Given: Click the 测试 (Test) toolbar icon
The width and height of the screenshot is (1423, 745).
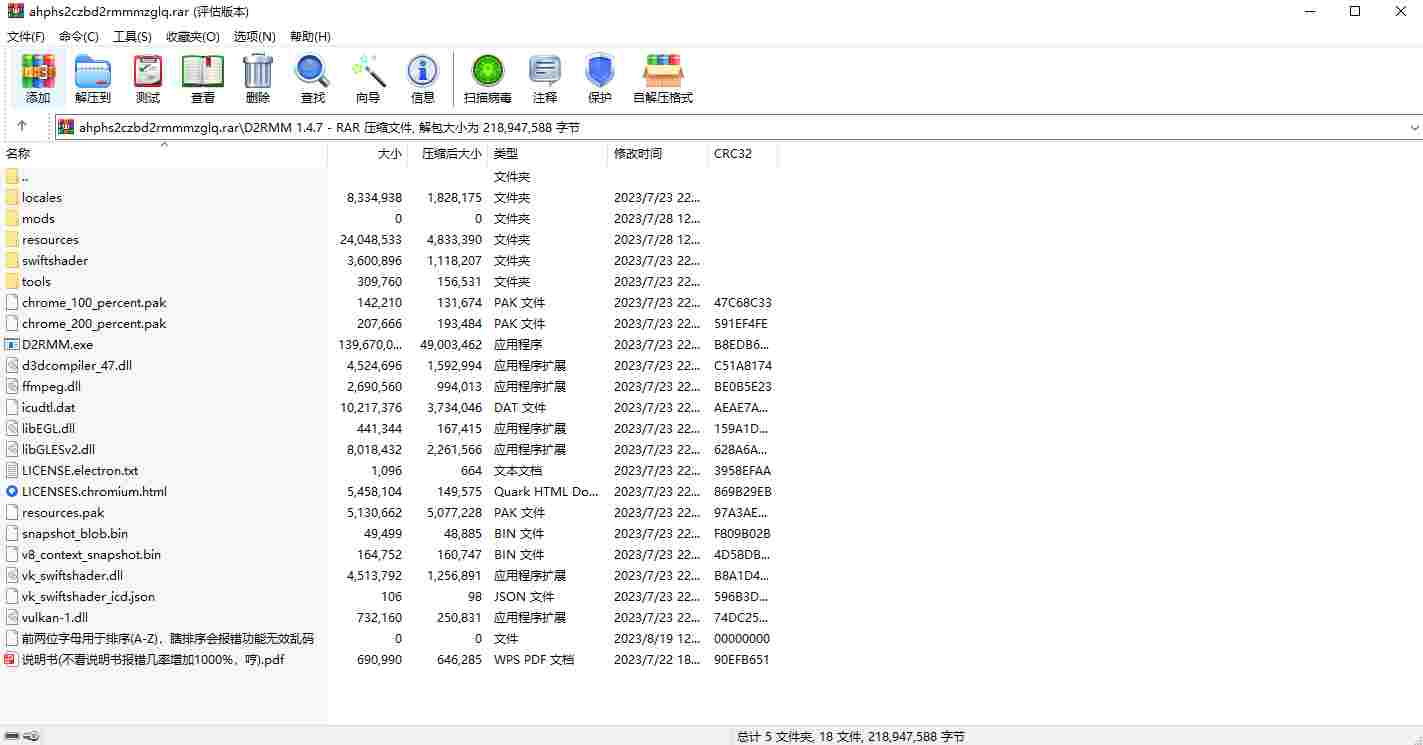Looking at the screenshot, I should pos(148,72).
